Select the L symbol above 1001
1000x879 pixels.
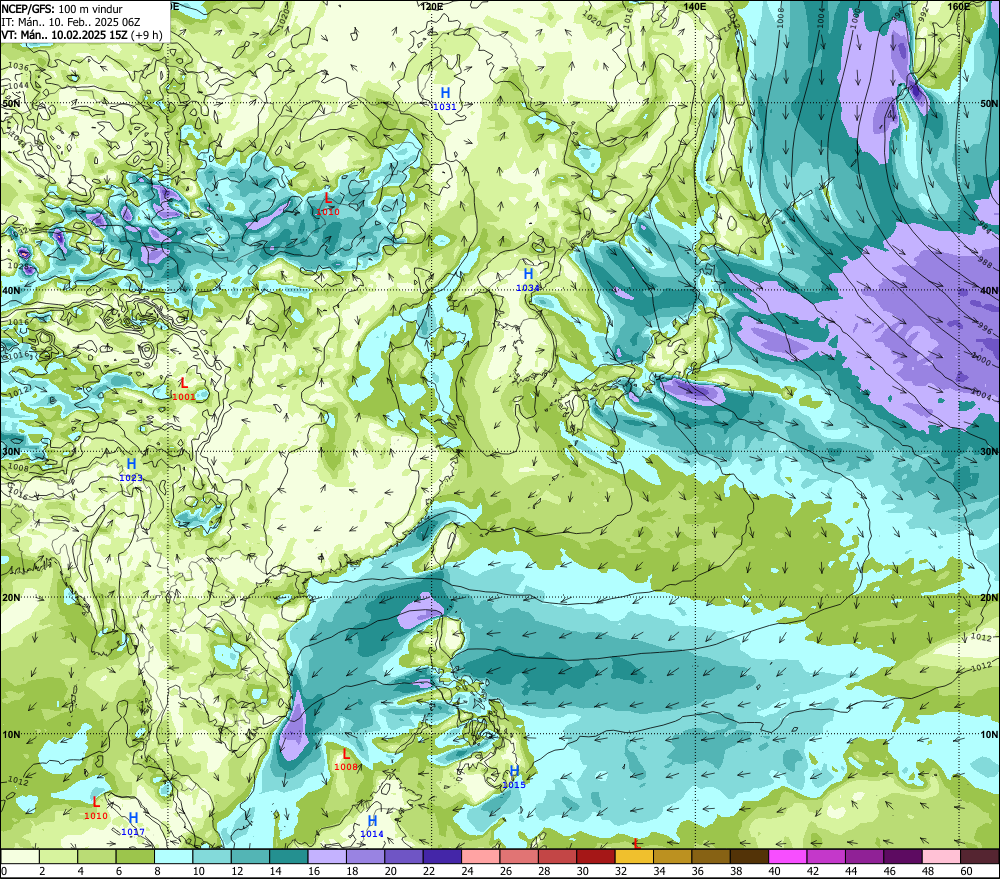(184, 383)
